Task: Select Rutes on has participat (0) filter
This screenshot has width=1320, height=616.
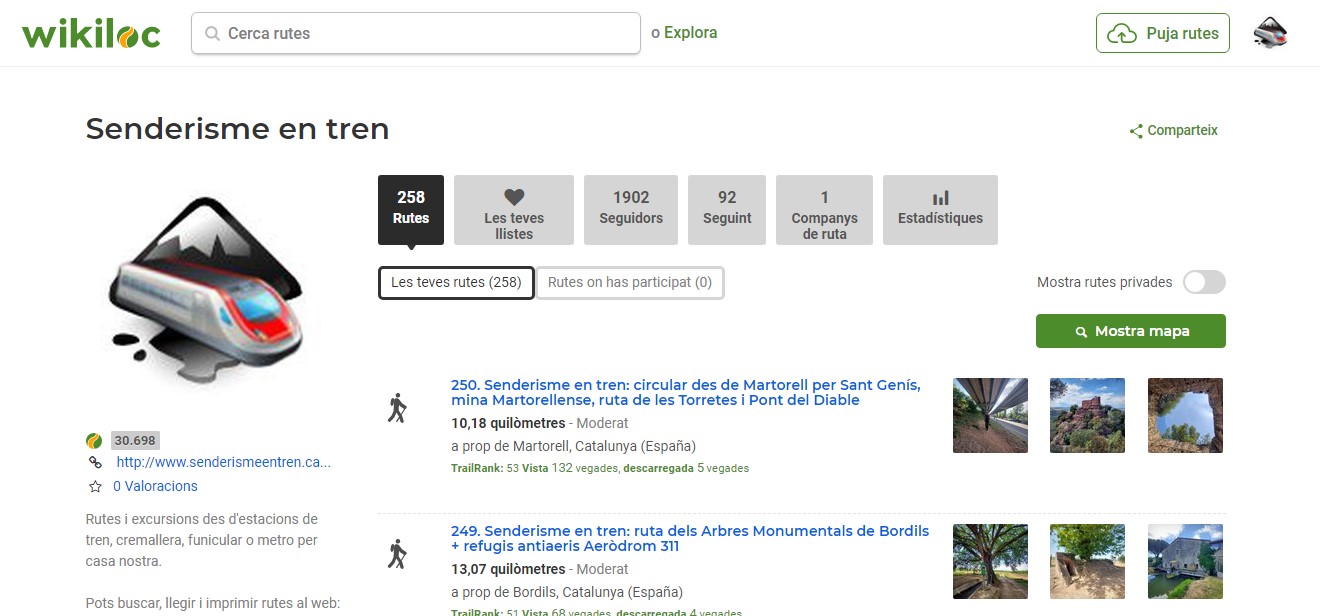Action: click(630, 282)
